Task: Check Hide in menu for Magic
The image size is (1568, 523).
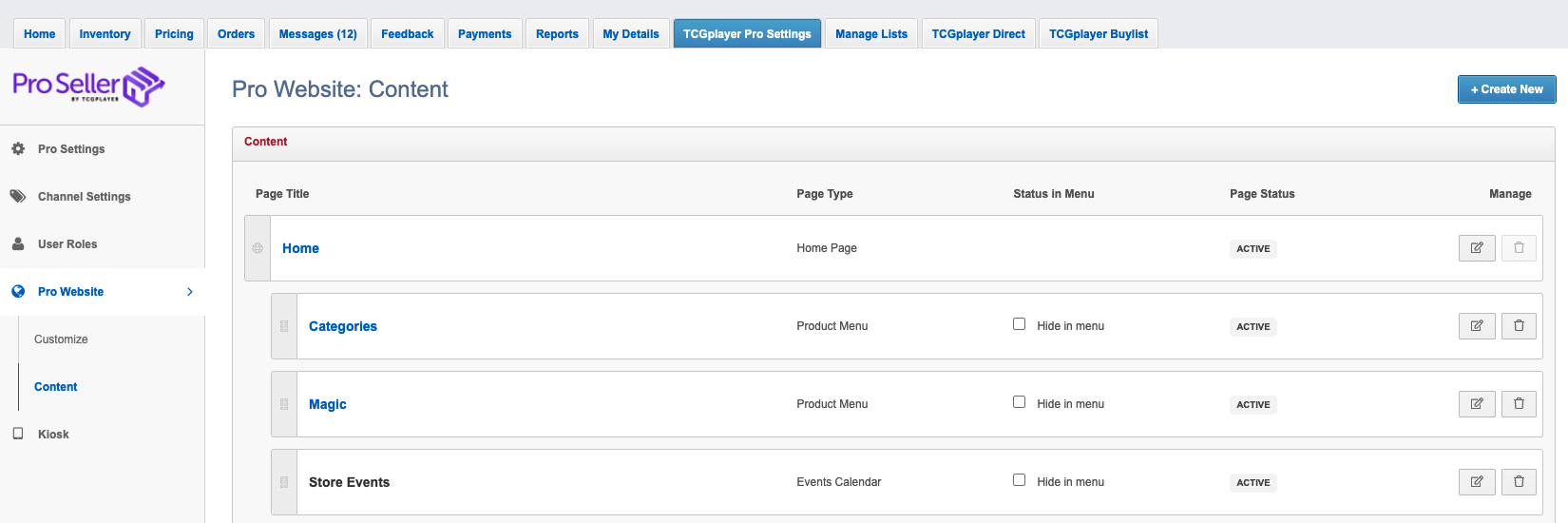Action: 1020,402
